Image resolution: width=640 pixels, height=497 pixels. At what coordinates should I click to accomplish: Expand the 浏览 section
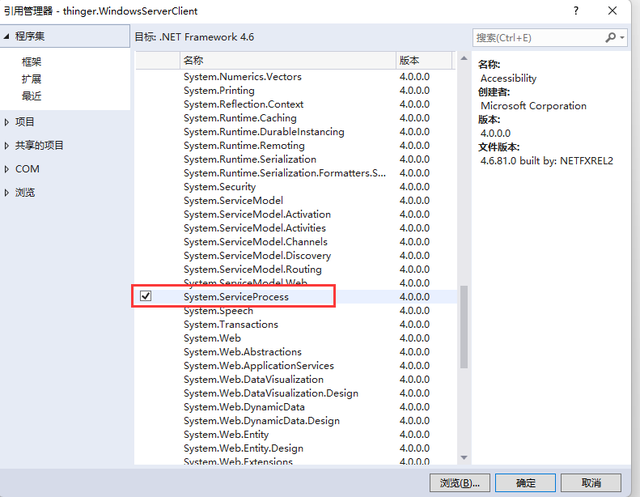point(6,193)
